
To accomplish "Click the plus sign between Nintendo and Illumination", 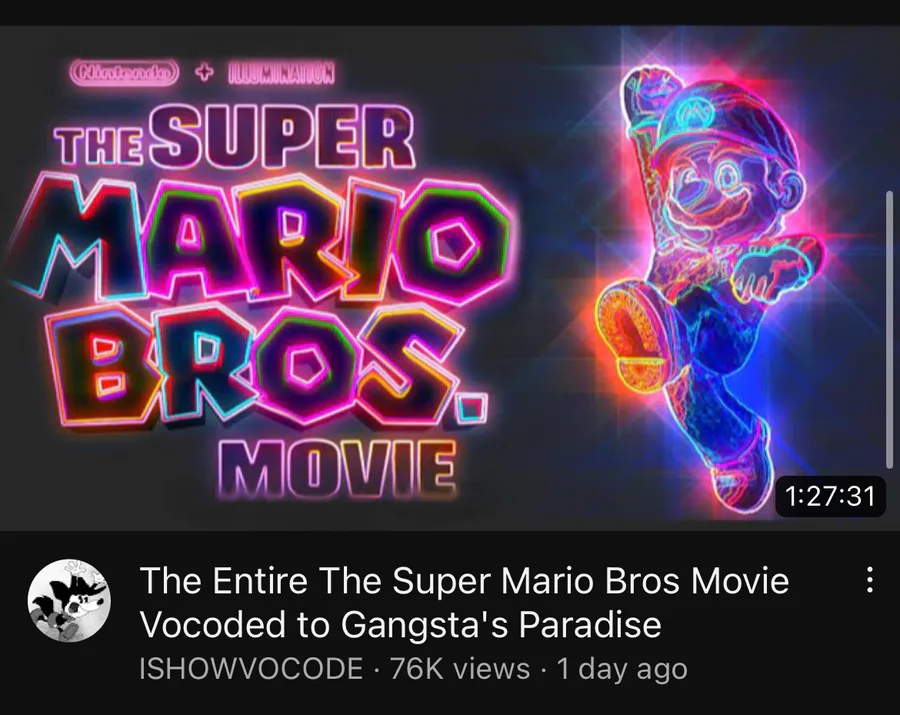I will 204,73.
